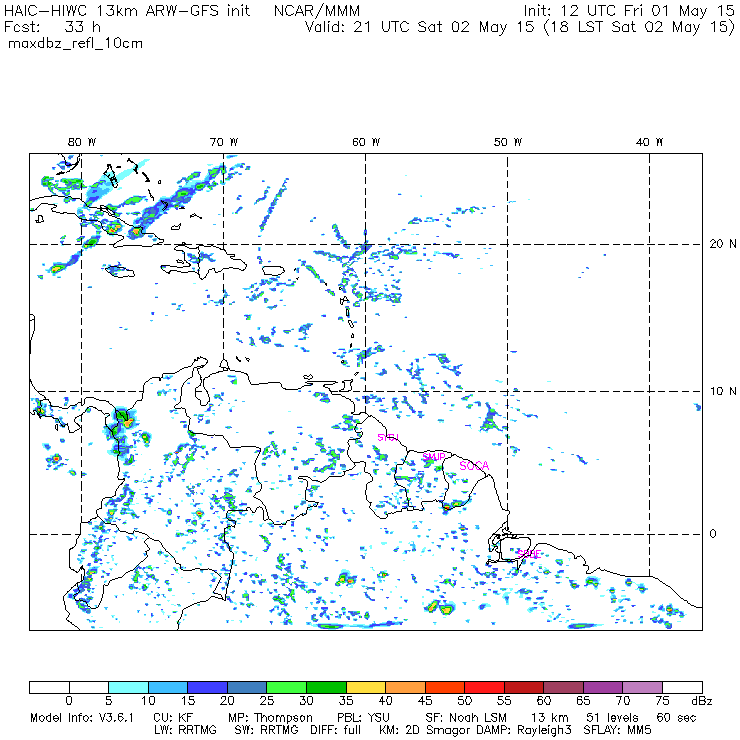Viewport: 740px width, 740px height.
Task: Click the orange 40-45 dBz swatch
Action: 405,687
